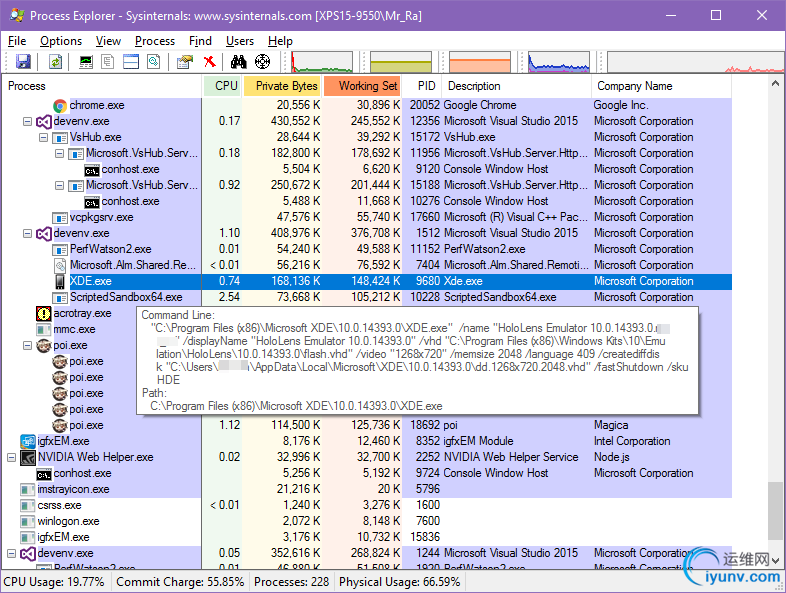Open the Process menu
The height and width of the screenshot is (593, 786).
[155, 41]
